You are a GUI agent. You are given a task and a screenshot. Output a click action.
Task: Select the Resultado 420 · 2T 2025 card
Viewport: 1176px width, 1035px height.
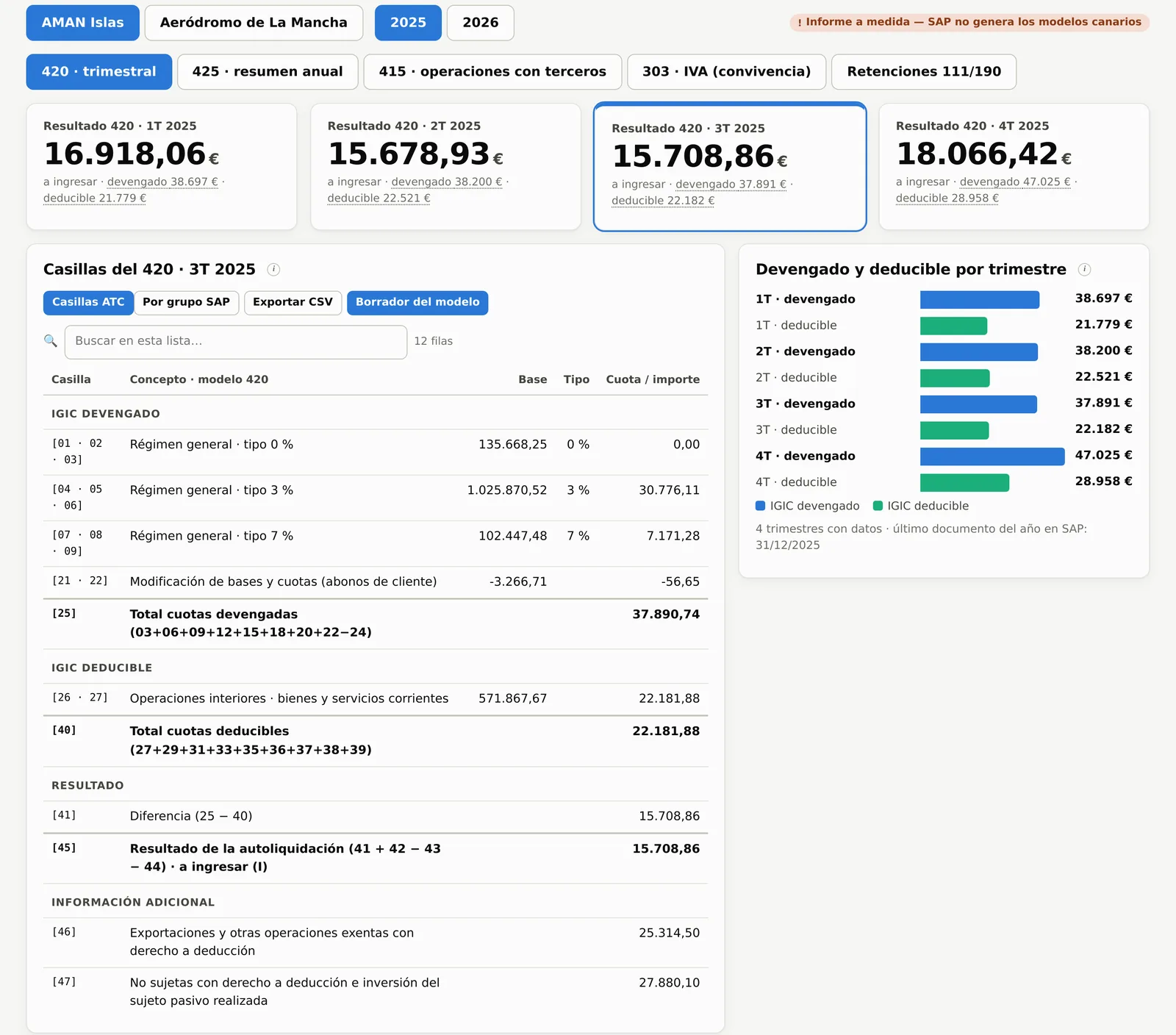point(446,166)
